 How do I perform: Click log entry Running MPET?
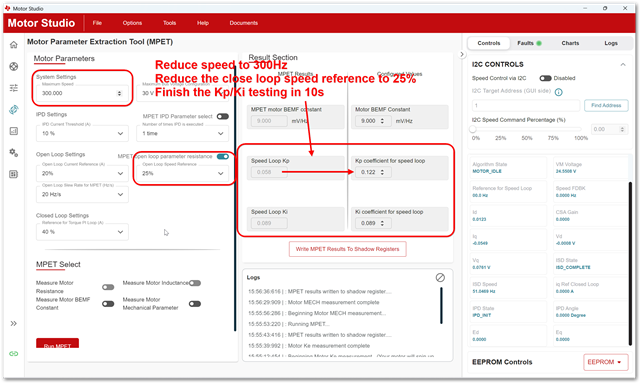pyautogui.click(x=289, y=324)
